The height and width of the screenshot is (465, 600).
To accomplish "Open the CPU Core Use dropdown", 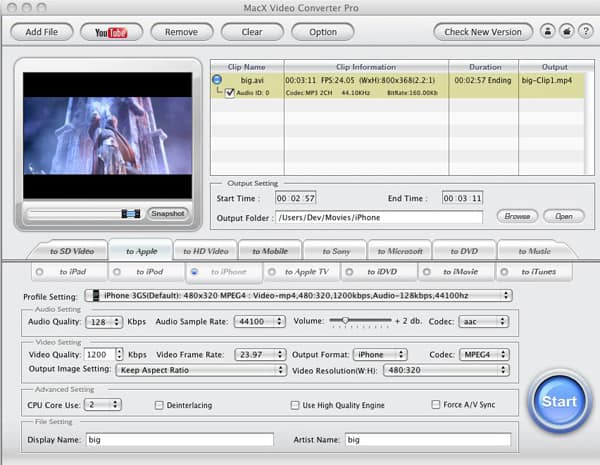I will (x=103, y=405).
